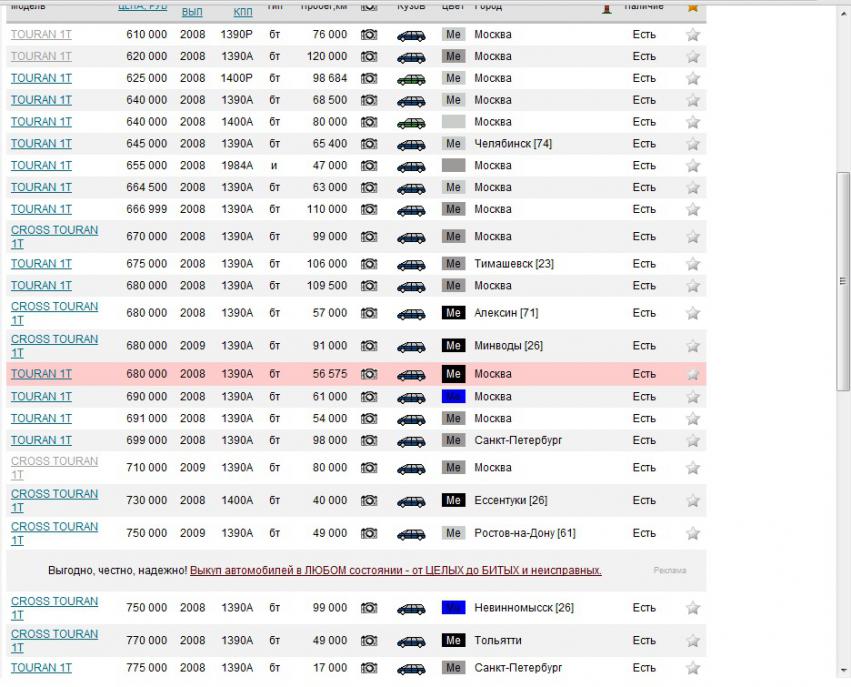851x687 pixels.
Task: Click the car body icon in the Тольятти row
Action: click(x=410, y=641)
